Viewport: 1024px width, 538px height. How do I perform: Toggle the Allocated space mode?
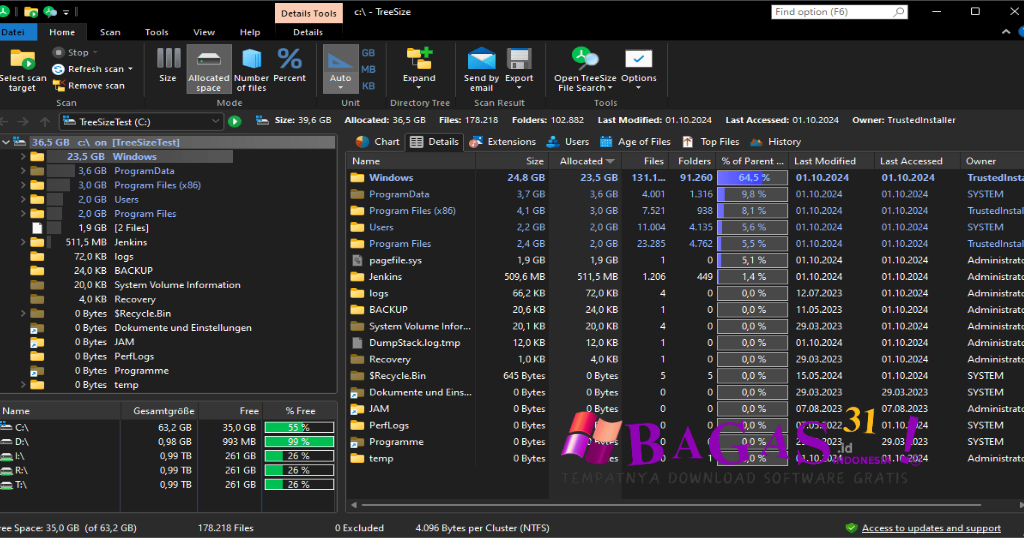(209, 69)
